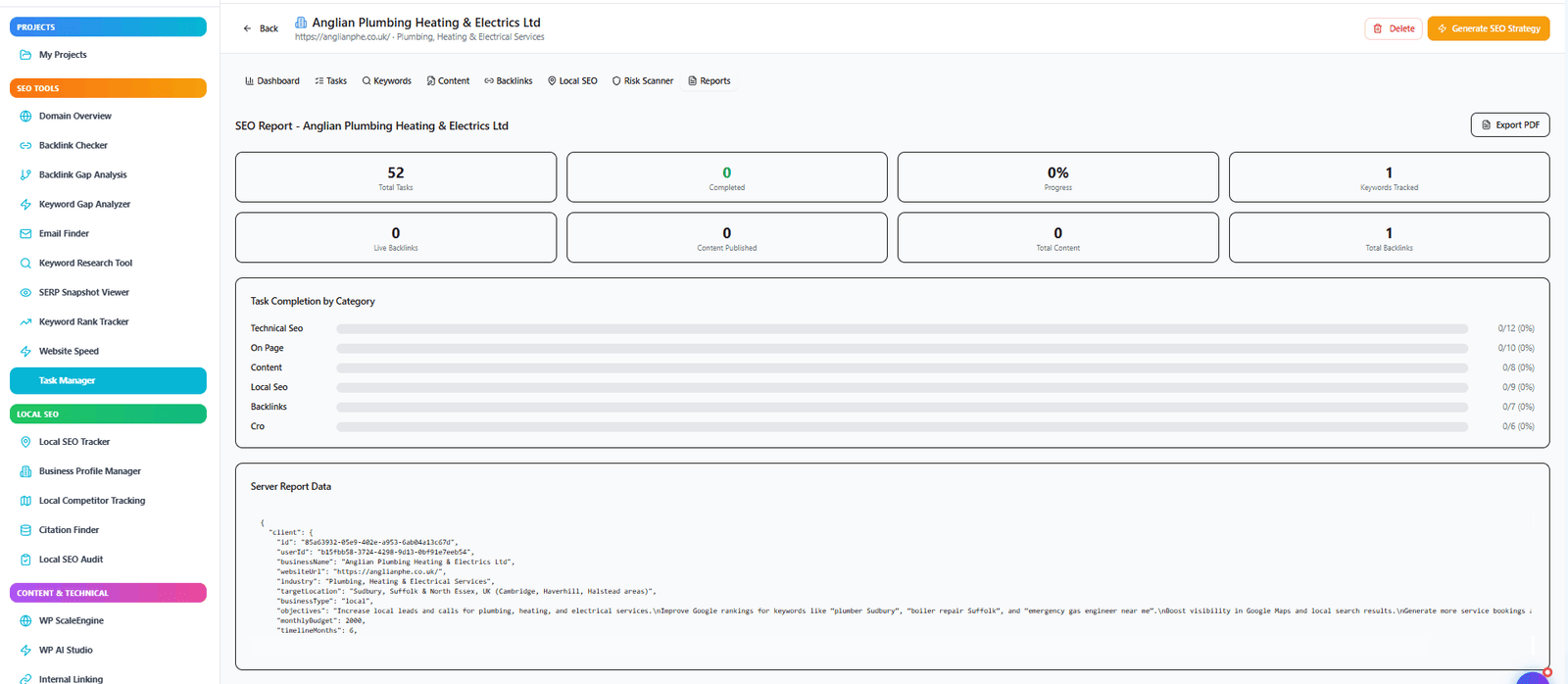Select the Content tab
Viewport: 1568px width, 684px height.
448,81
